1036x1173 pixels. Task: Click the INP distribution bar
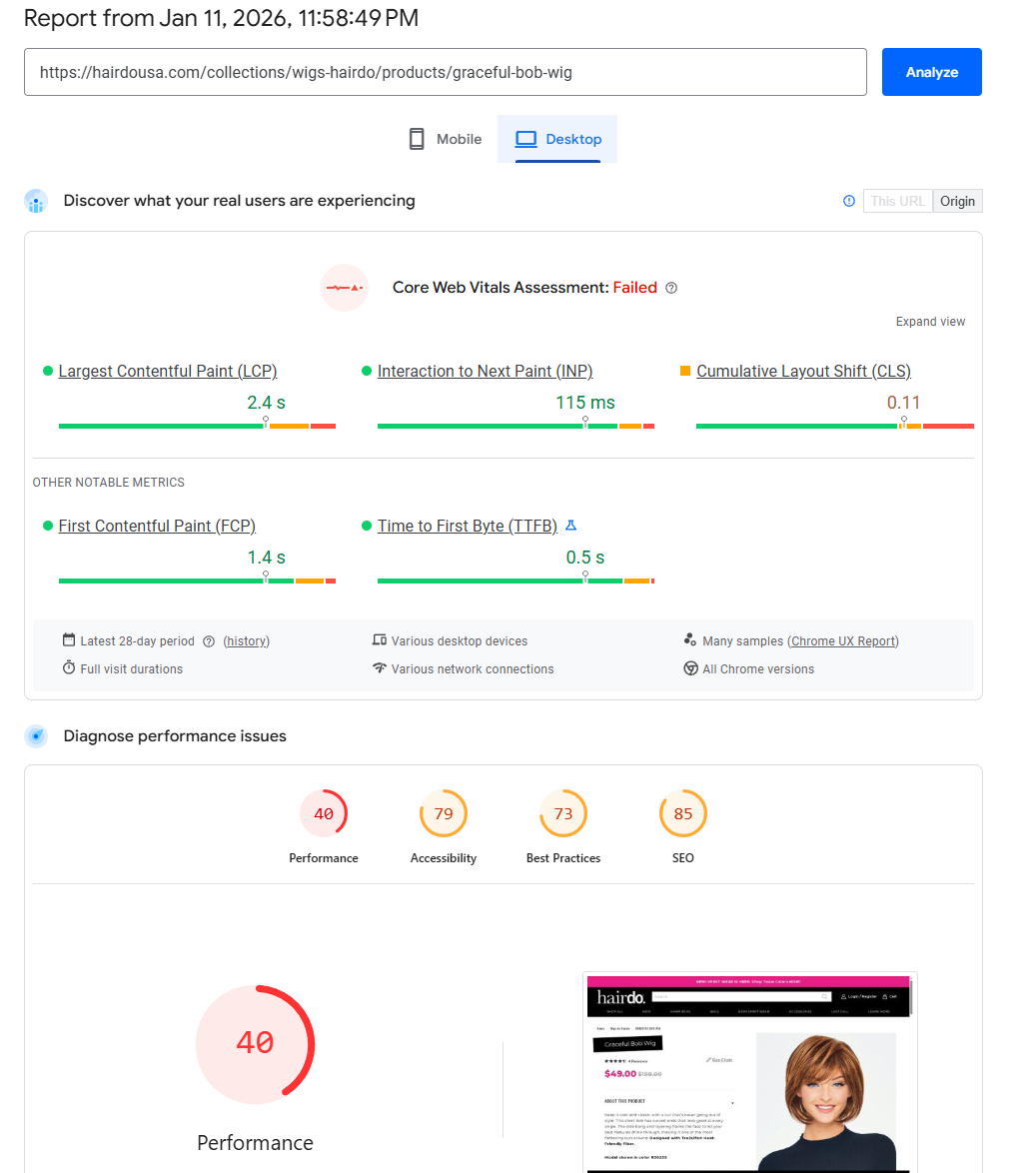516,426
